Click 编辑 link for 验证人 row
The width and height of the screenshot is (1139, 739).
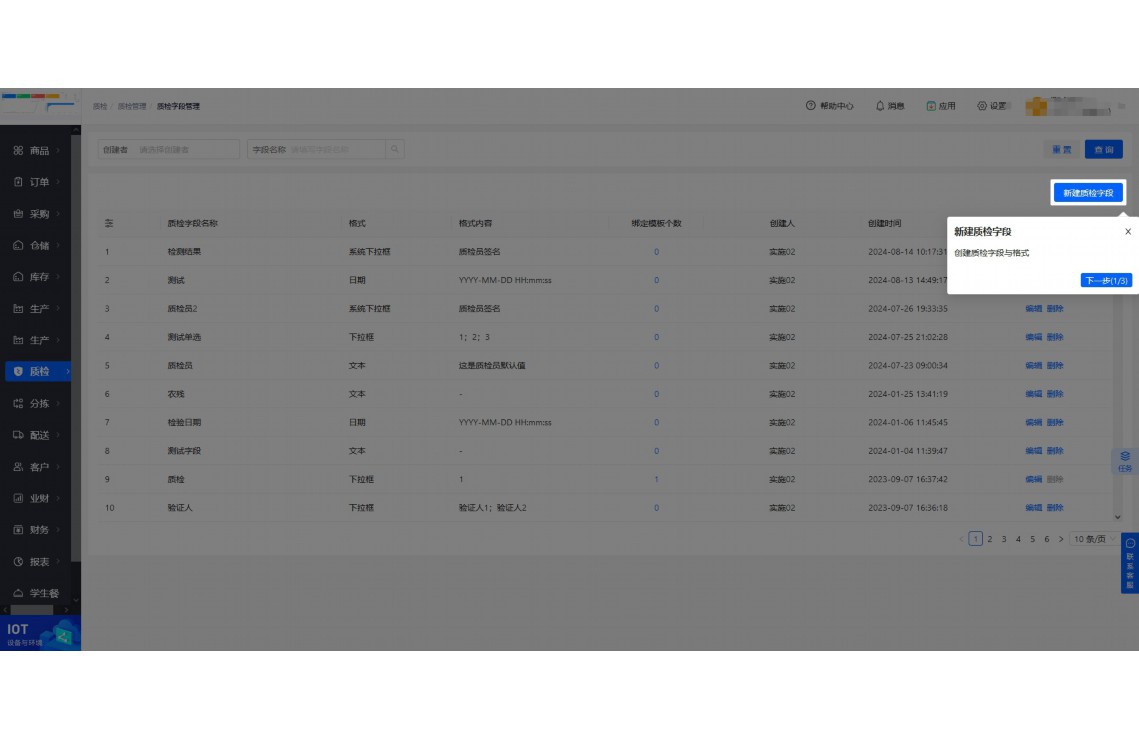(1033, 508)
